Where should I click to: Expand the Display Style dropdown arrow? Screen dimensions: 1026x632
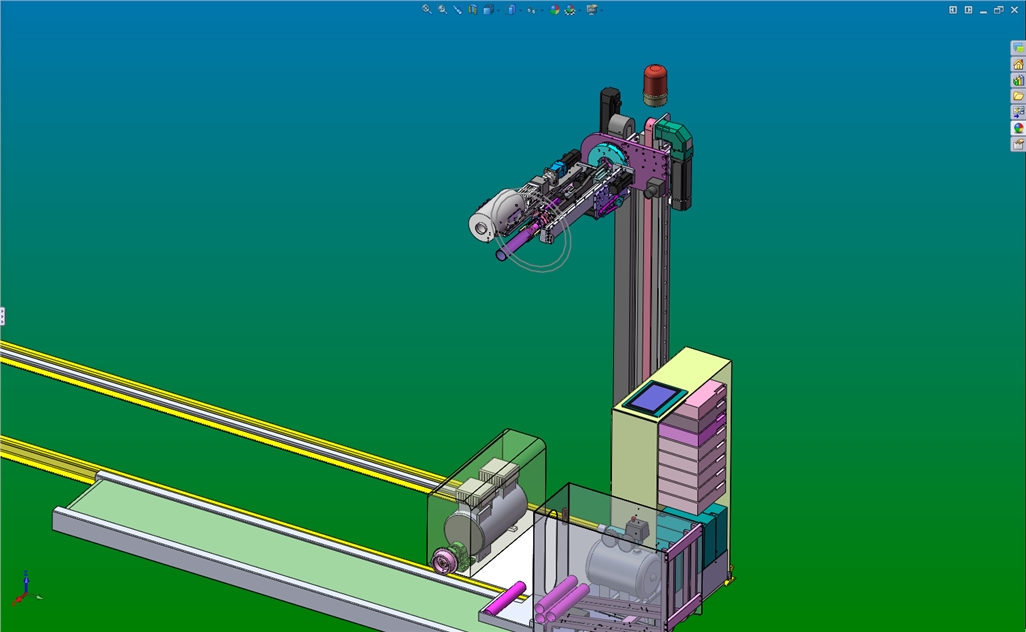click(520, 10)
